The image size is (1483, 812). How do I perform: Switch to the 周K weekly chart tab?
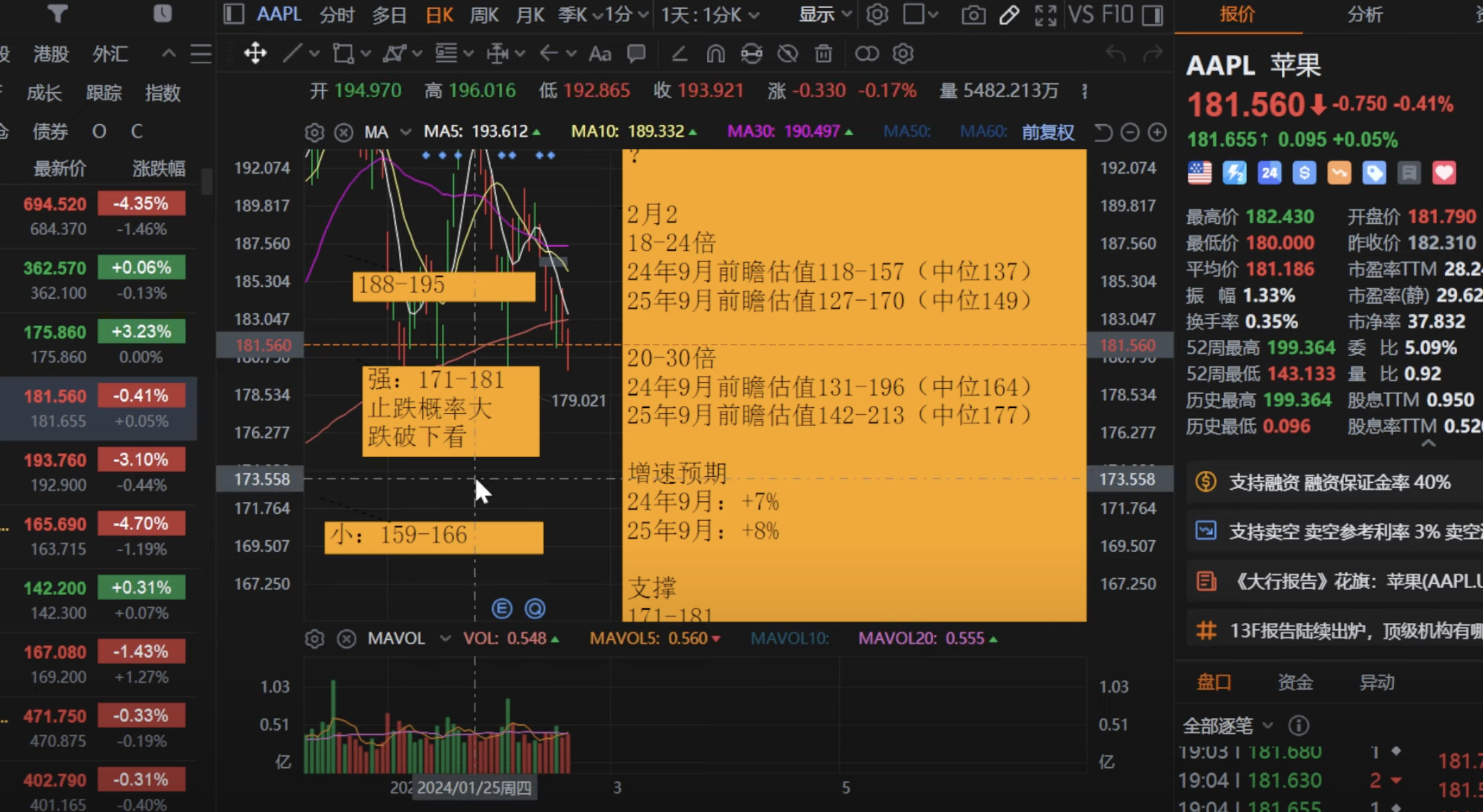pos(484,14)
